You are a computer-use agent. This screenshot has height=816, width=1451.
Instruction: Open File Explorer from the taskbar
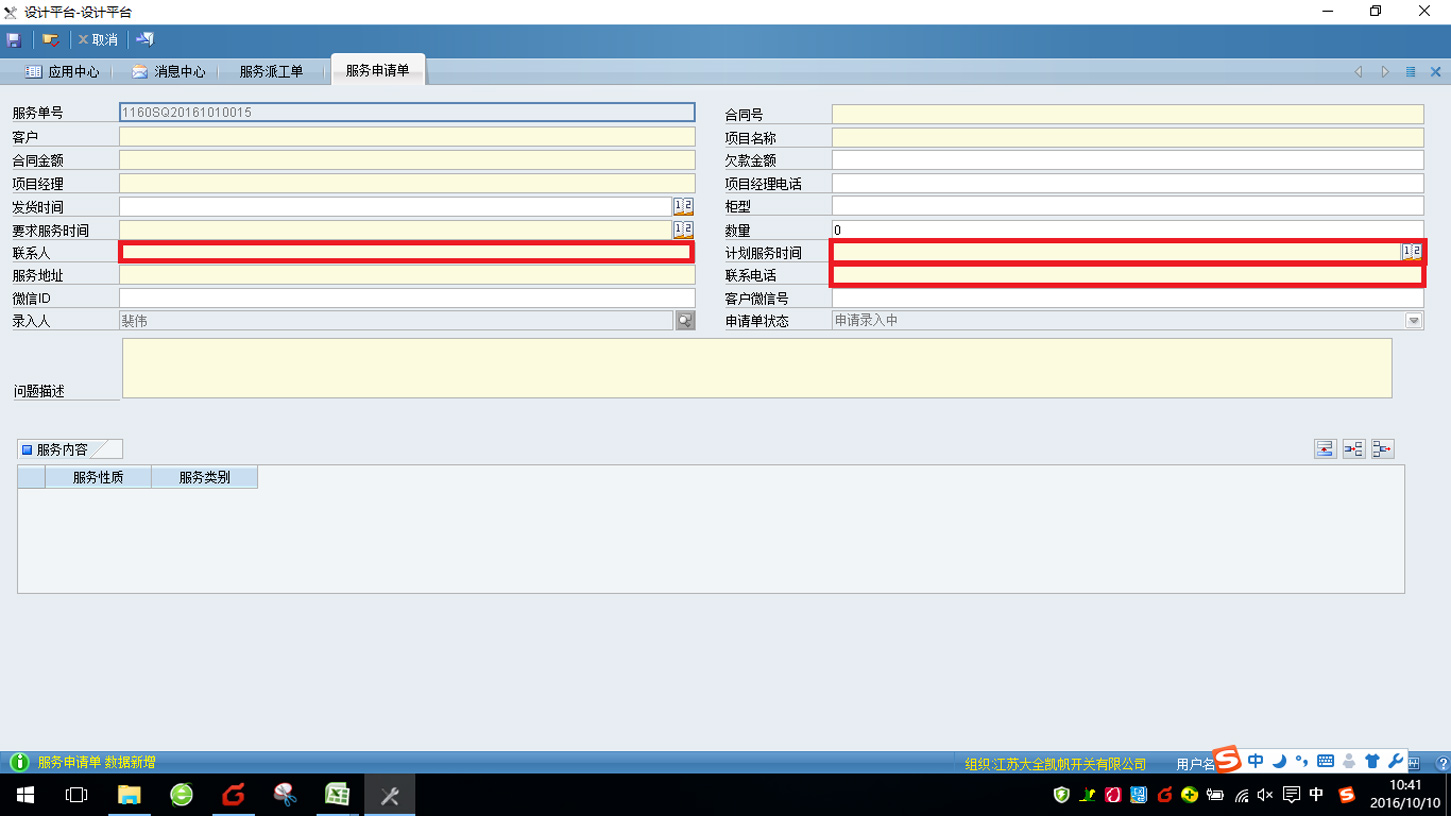129,795
